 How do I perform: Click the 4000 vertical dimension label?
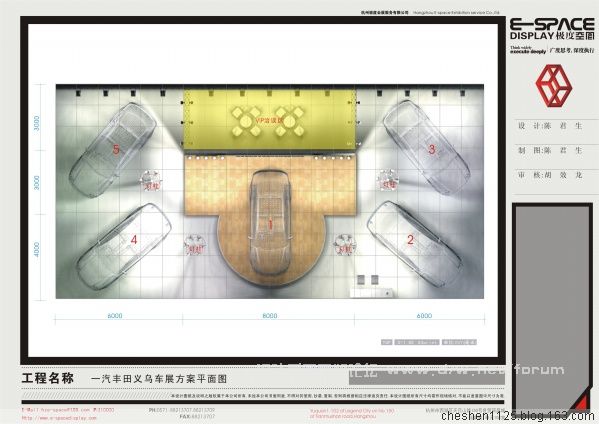pos(37,249)
